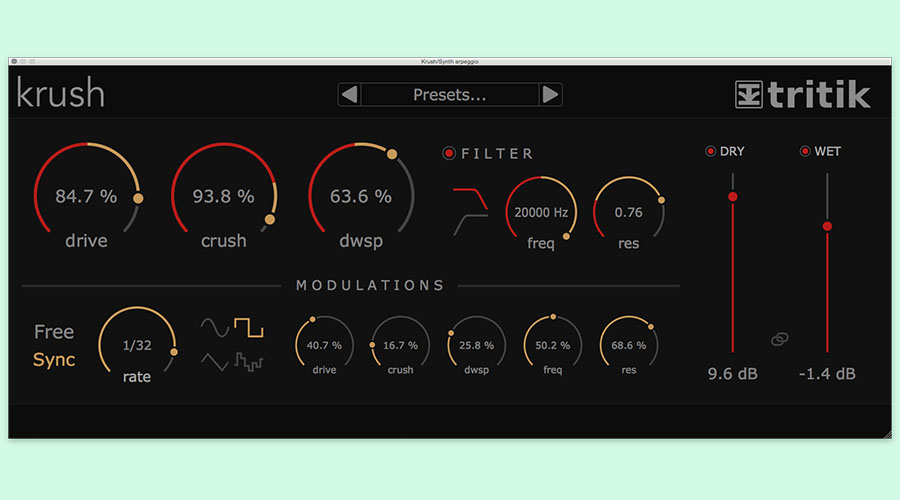Choose the high-pass filter type icon
The width and height of the screenshot is (900, 500).
(469, 224)
